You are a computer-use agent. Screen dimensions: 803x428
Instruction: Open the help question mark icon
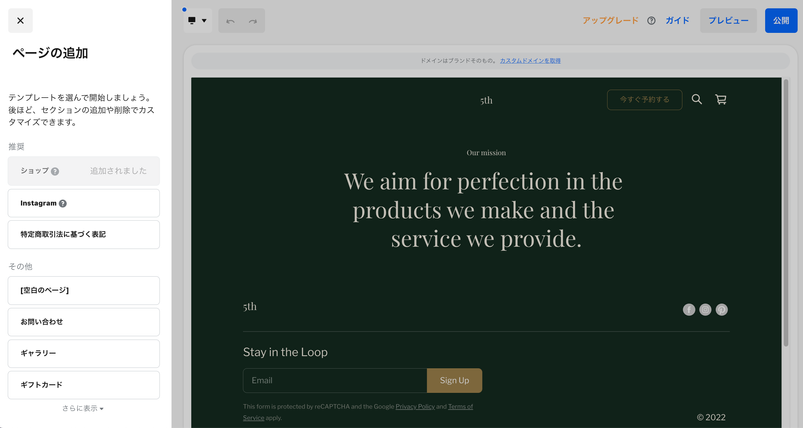tap(651, 21)
